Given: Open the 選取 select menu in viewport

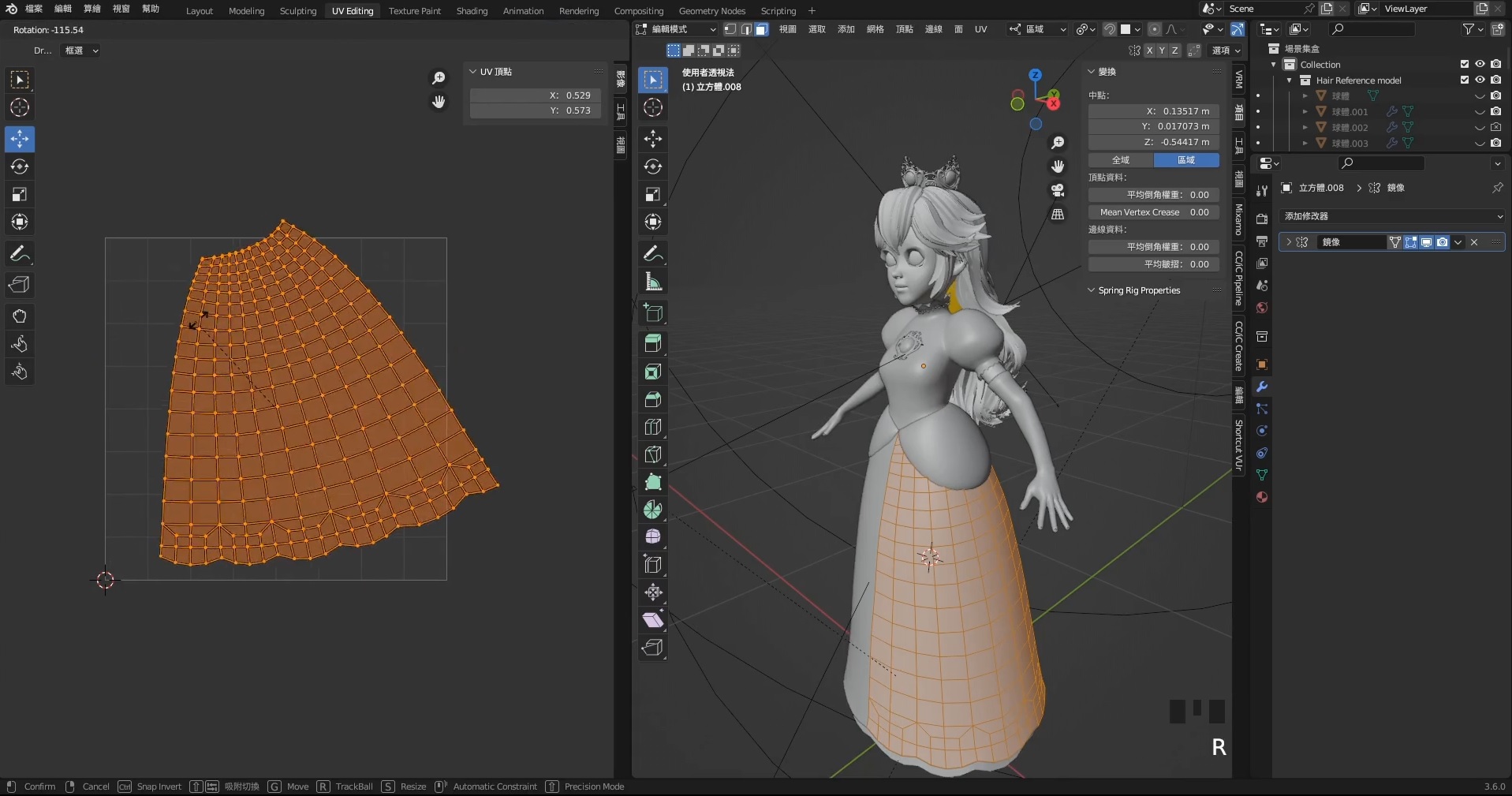Looking at the screenshot, I should pyautogui.click(x=817, y=29).
